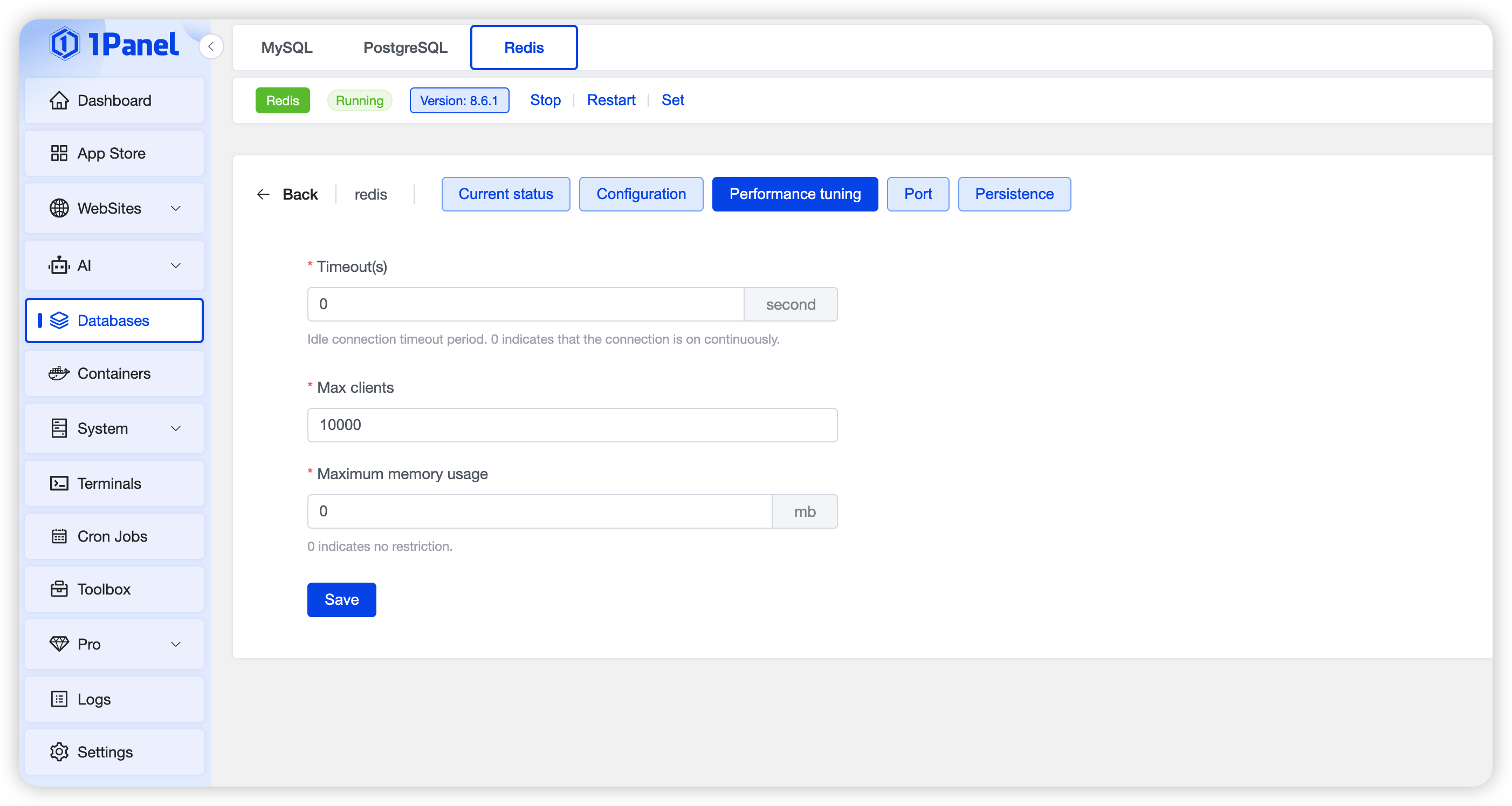Expand the AI submenu chevron

click(175, 265)
